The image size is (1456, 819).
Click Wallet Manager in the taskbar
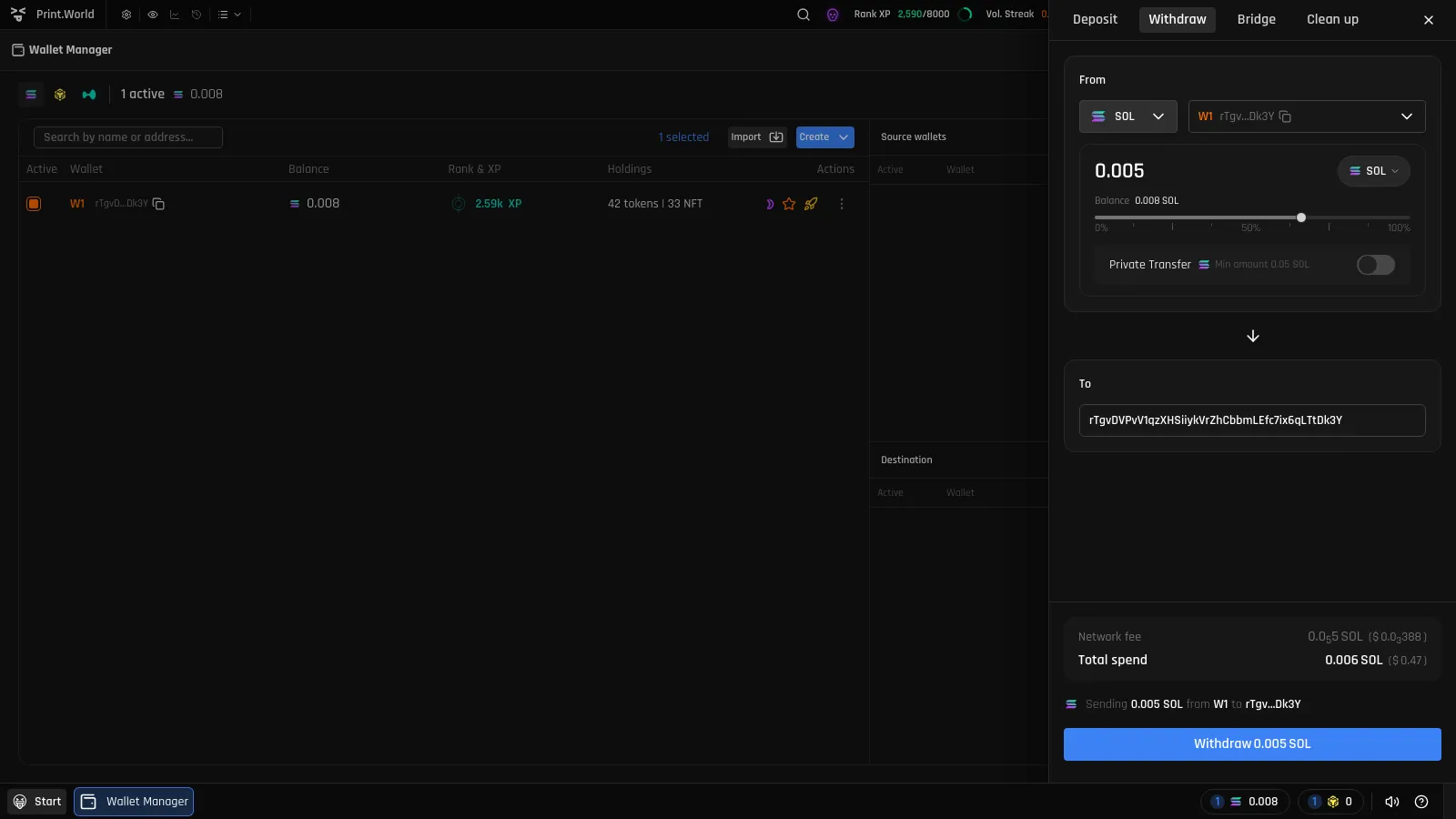(x=134, y=802)
